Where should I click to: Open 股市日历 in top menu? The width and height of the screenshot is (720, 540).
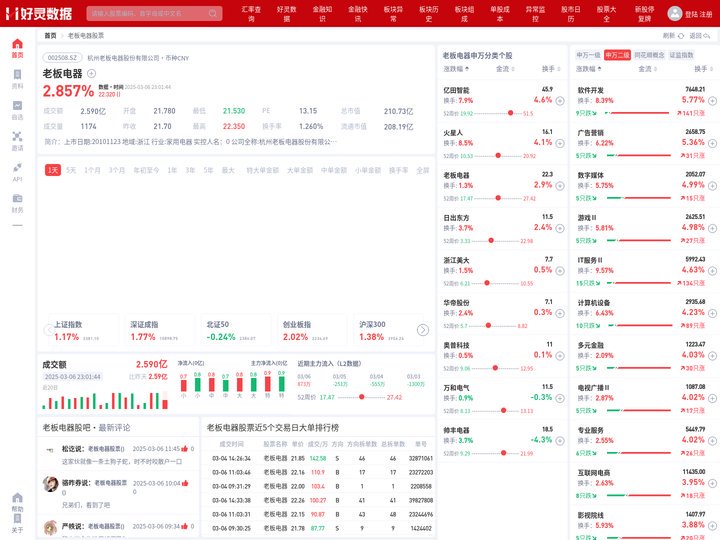(x=571, y=14)
